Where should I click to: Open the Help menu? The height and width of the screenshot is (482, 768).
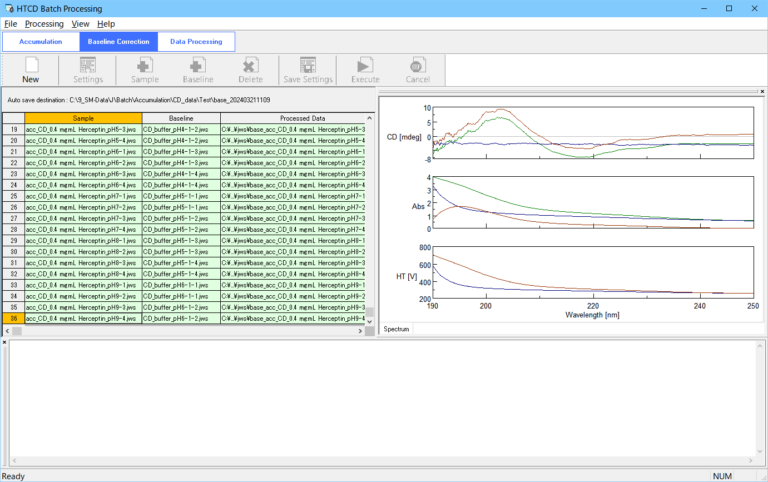pos(106,24)
